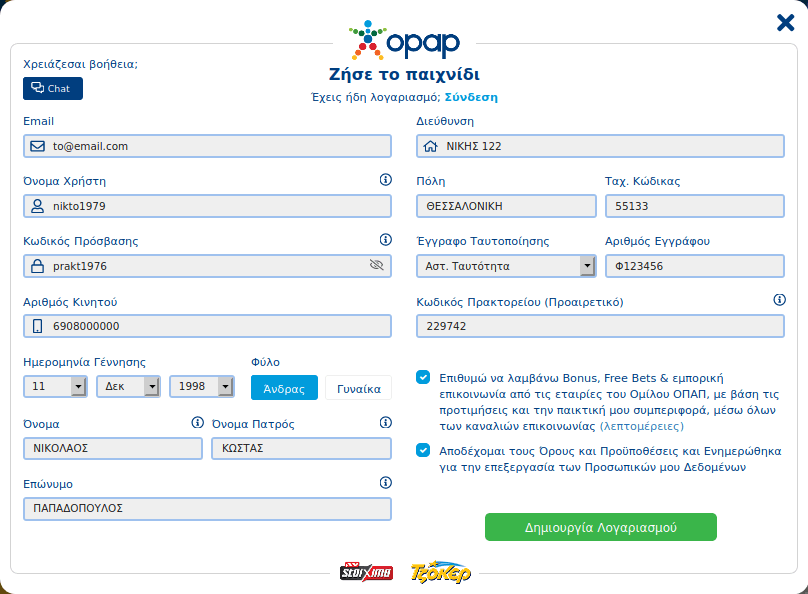Click the Χρειάζεσαι βοήθεια; text
Screen dimensions: 808x594
tap(80, 64)
